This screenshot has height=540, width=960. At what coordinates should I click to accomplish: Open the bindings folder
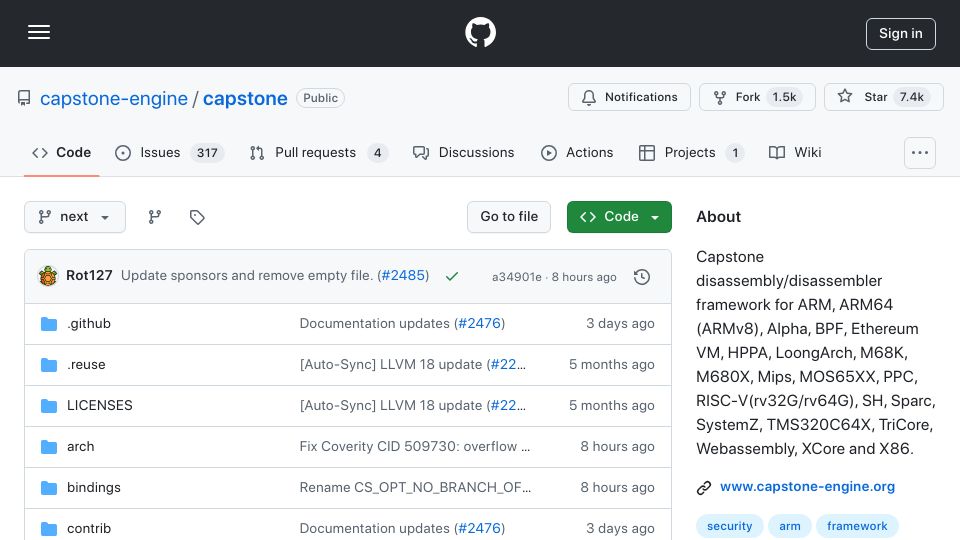(x=94, y=487)
